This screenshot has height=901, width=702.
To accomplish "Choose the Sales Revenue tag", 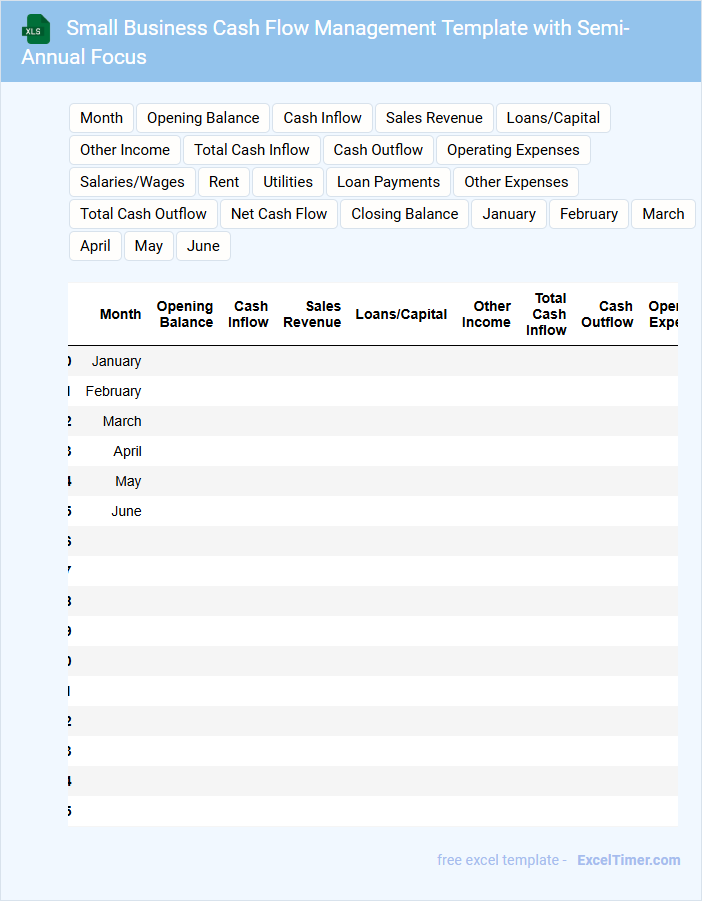I will [x=434, y=118].
